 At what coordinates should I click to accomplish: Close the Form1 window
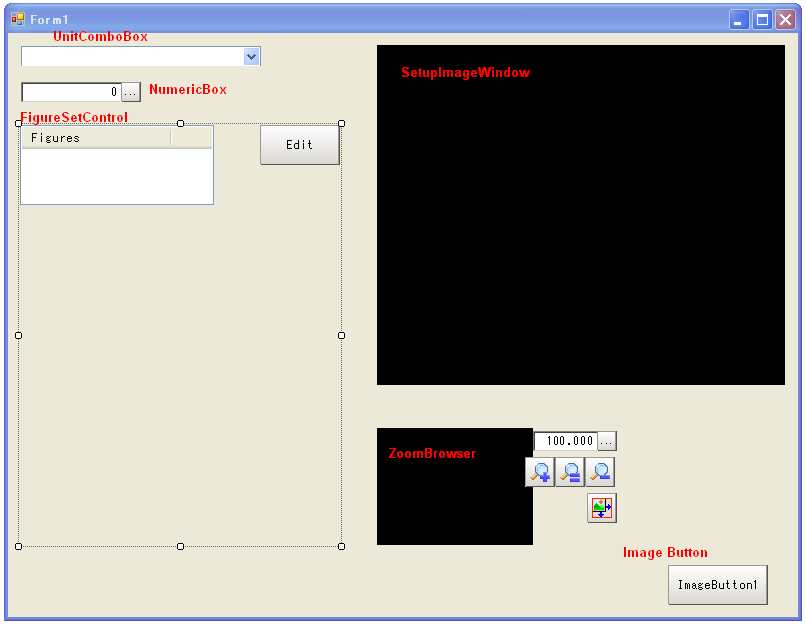click(x=785, y=20)
